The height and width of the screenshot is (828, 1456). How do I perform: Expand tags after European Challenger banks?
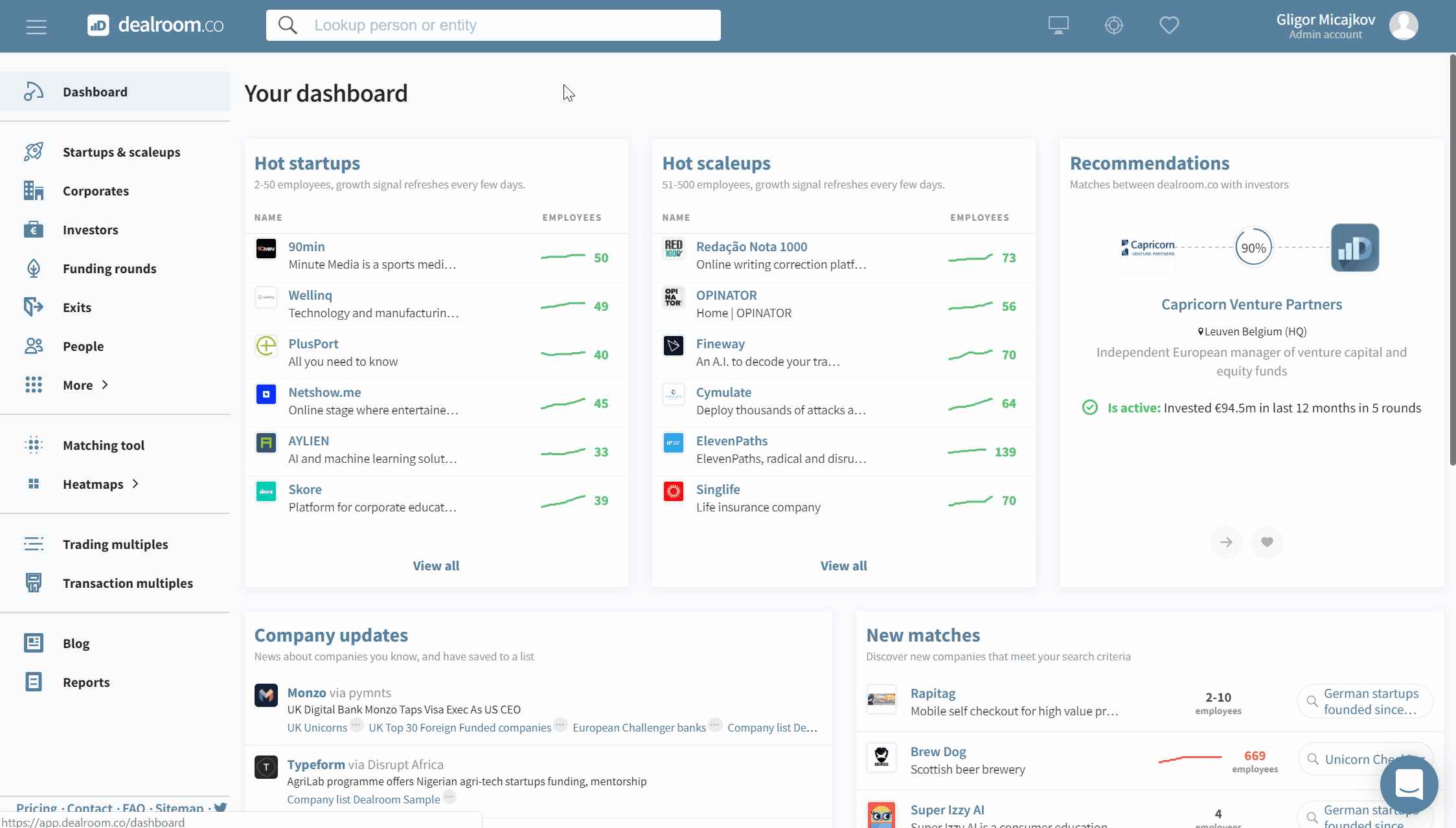[715, 724]
